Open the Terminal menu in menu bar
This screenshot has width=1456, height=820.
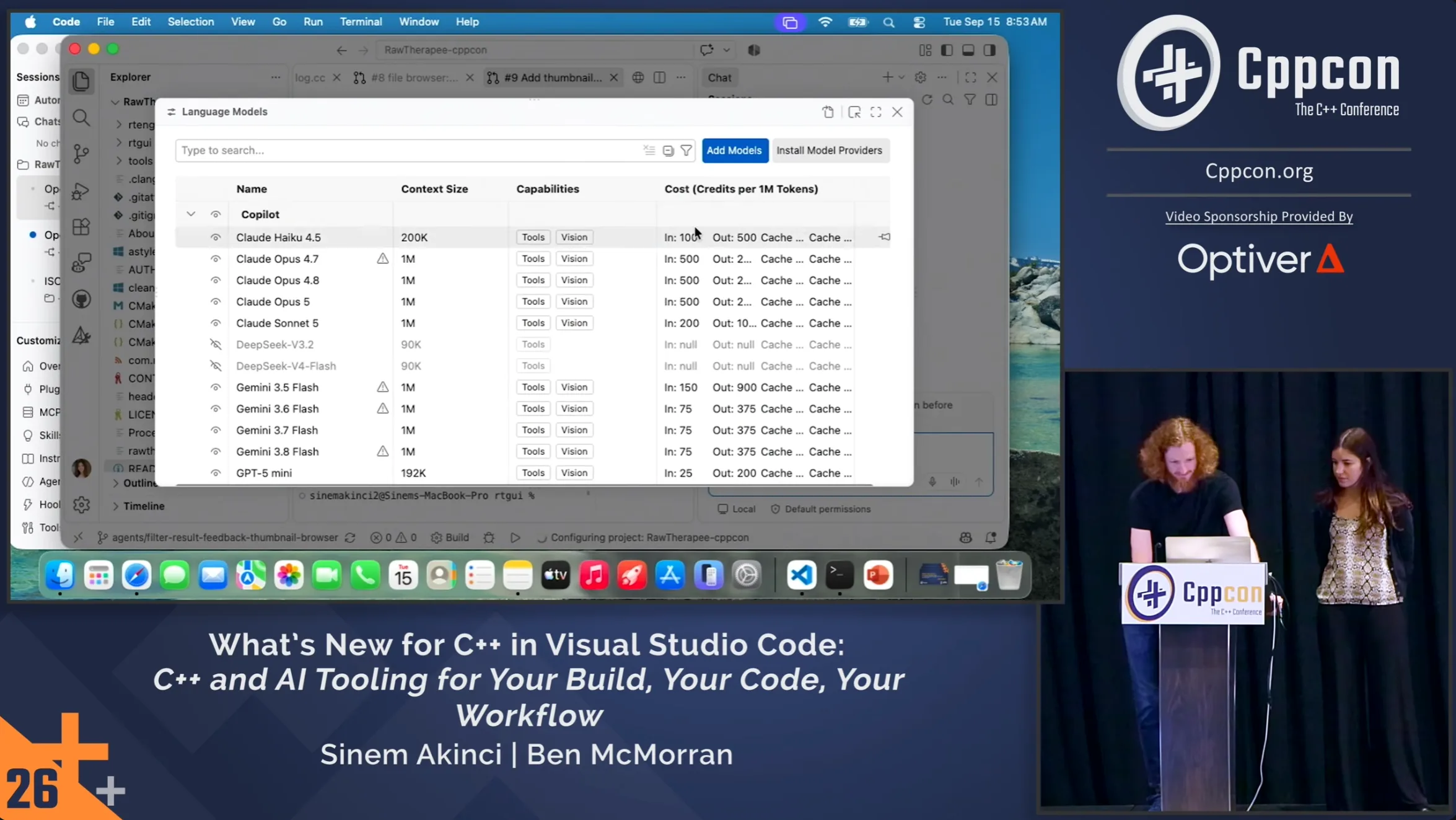coord(361,22)
